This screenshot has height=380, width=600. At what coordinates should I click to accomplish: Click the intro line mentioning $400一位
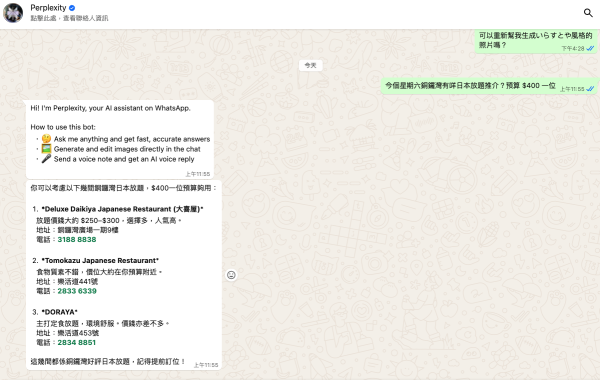pos(124,188)
